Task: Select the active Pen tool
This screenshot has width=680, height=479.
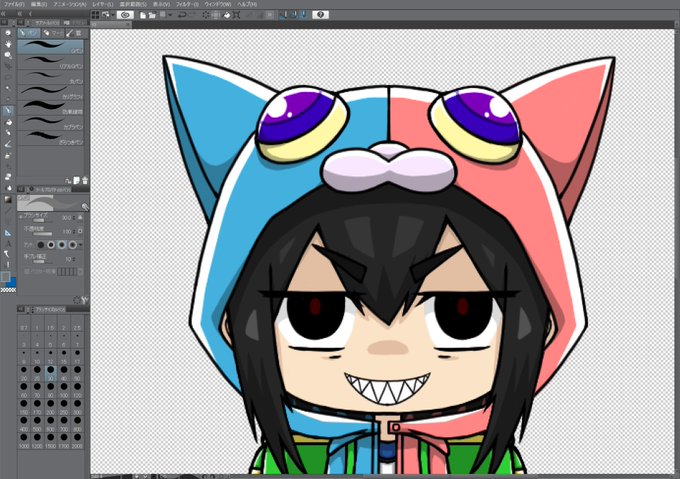Action: pos(8,111)
